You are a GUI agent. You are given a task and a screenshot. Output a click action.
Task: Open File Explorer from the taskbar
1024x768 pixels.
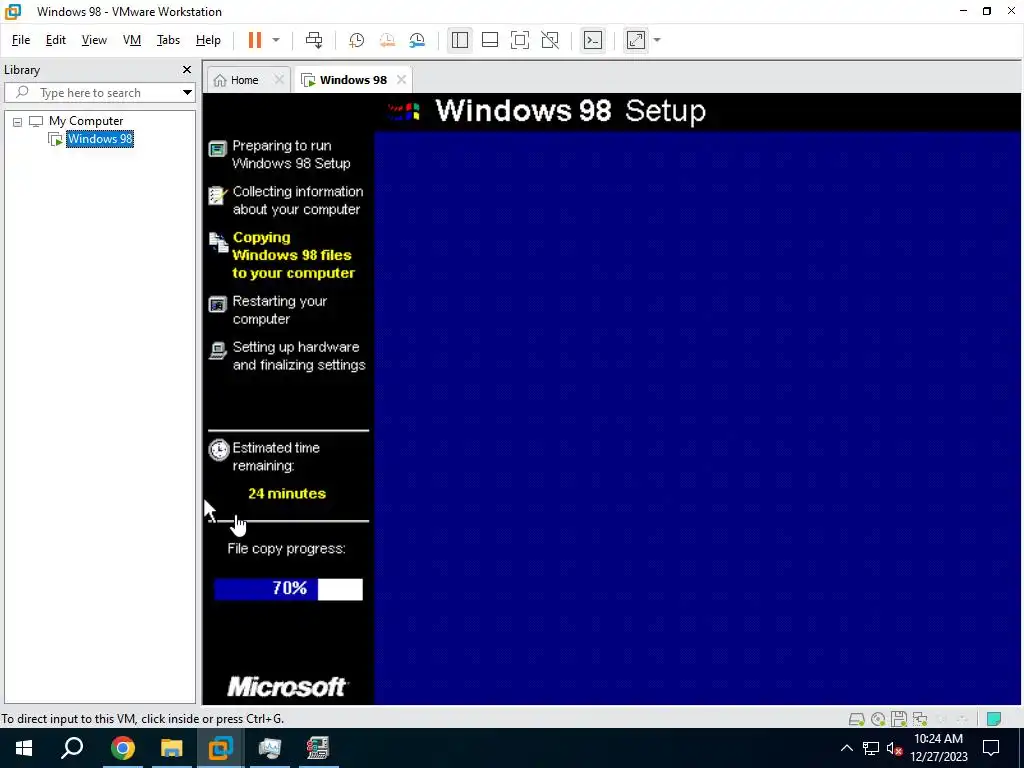point(172,748)
